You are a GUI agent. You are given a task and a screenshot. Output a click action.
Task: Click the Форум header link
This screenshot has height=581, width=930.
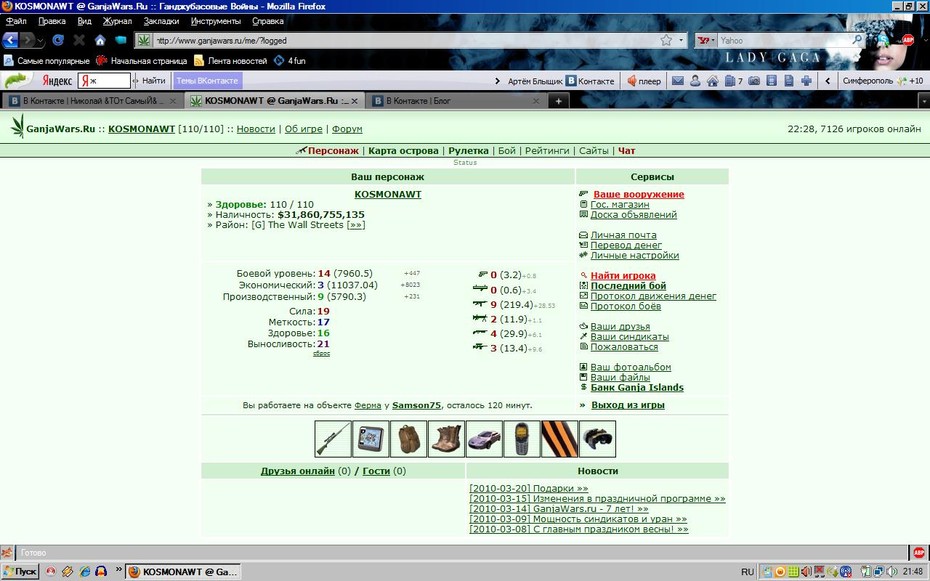pyautogui.click(x=347, y=129)
